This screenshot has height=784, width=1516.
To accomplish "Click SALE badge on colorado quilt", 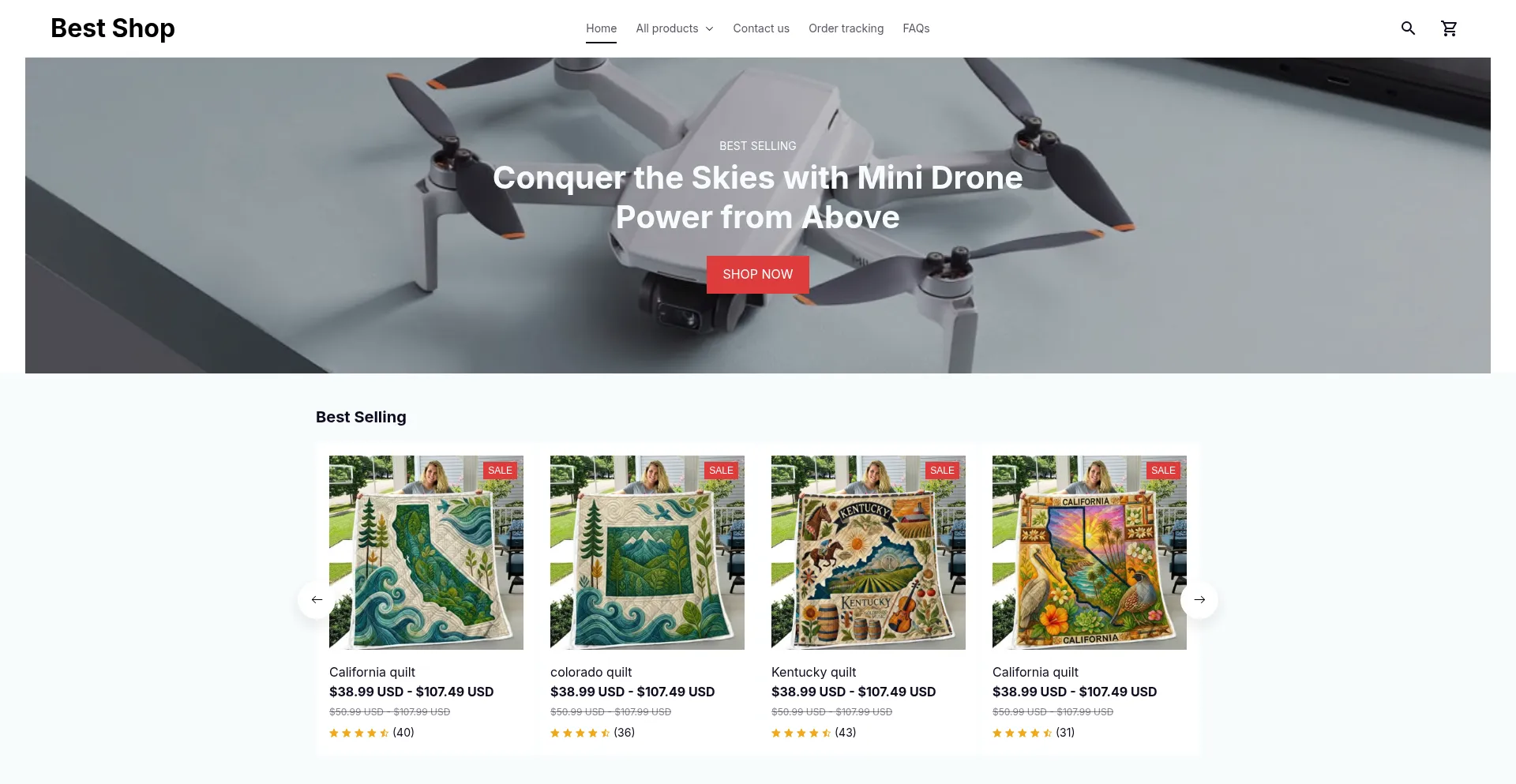I will (721, 471).
